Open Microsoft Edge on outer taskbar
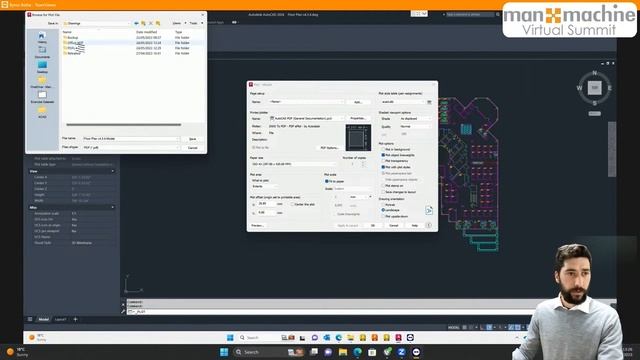 tap(358, 352)
